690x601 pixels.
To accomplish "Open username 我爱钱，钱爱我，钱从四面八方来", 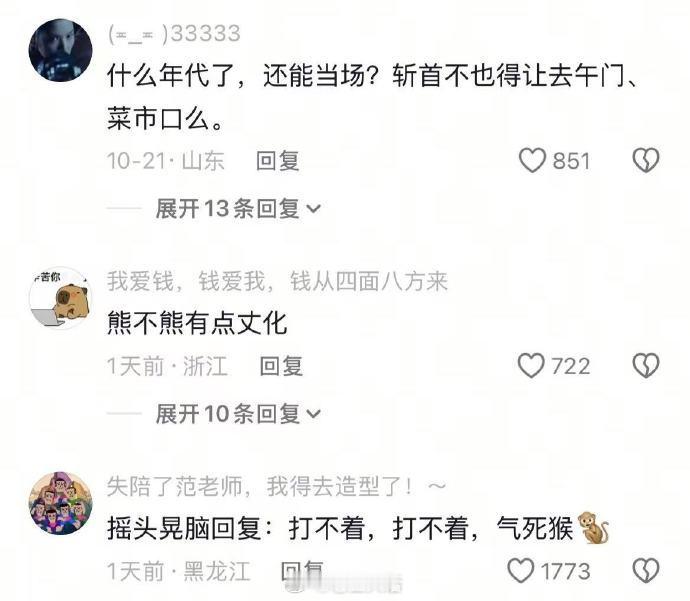I will click(277, 281).
